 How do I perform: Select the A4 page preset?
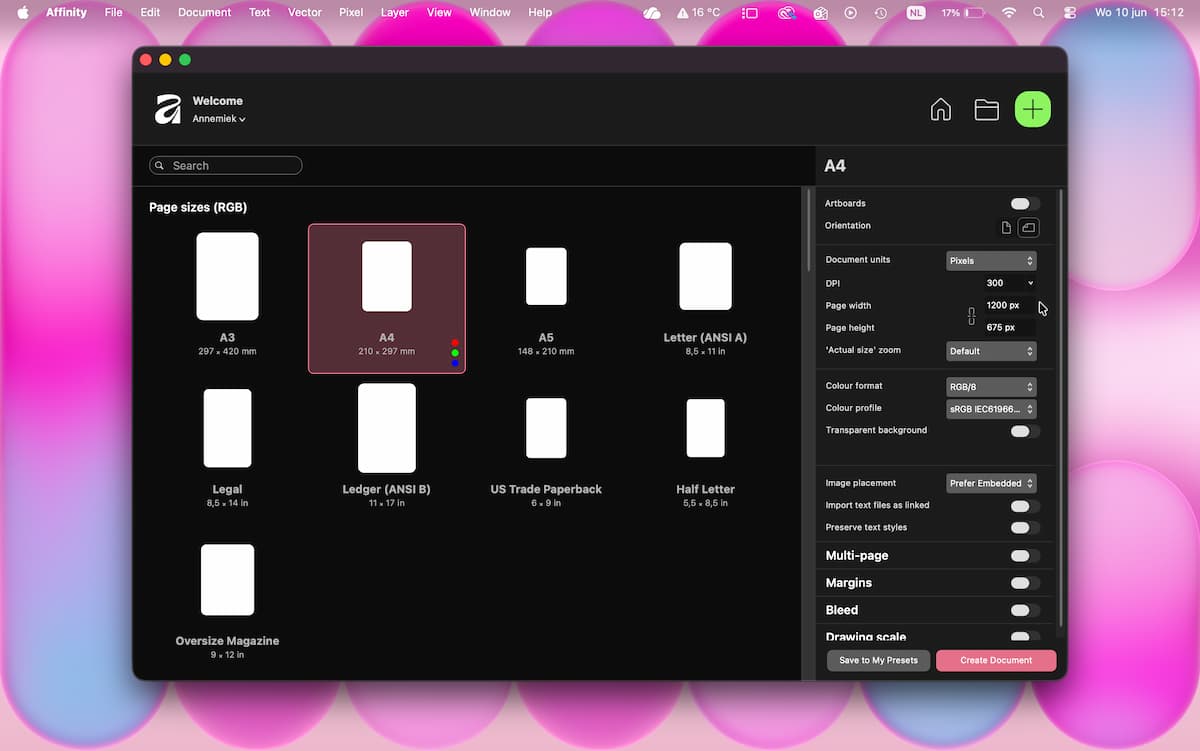point(387,298)
